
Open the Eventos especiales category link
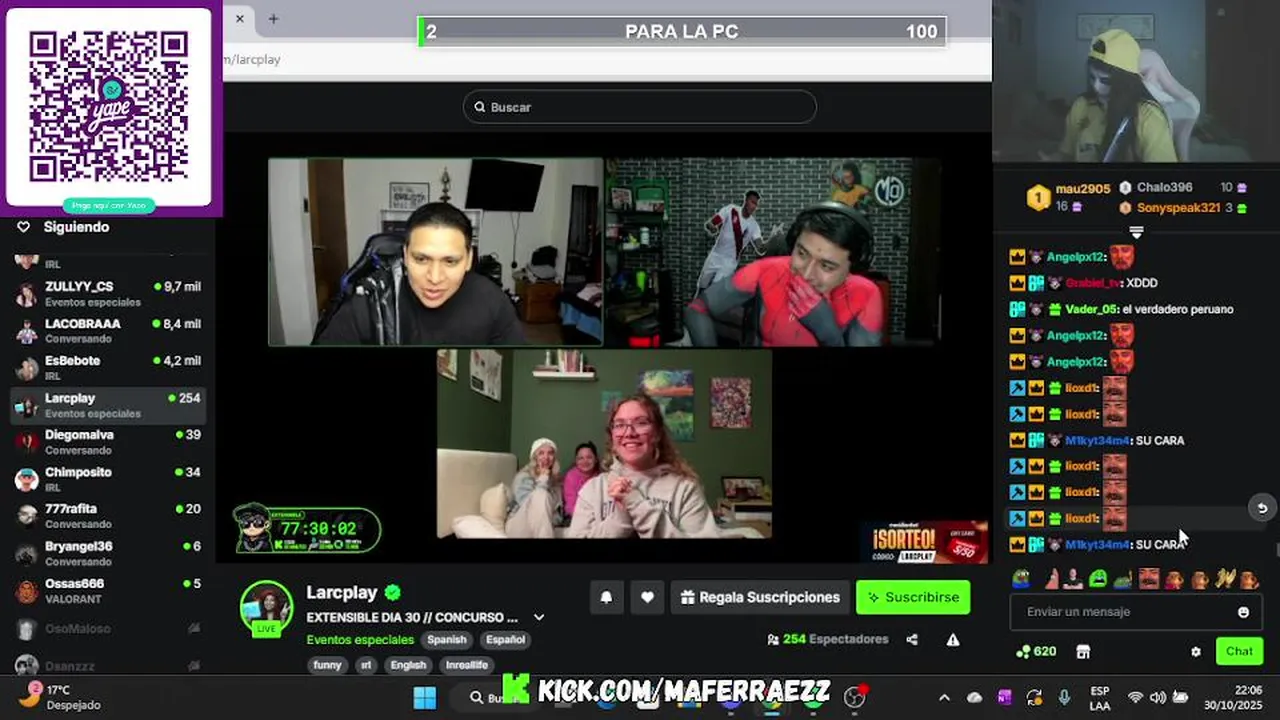pos(360,640)
